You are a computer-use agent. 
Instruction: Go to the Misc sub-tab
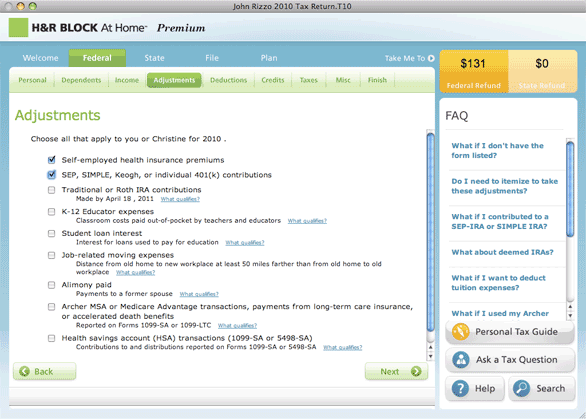tap(343, 80)
